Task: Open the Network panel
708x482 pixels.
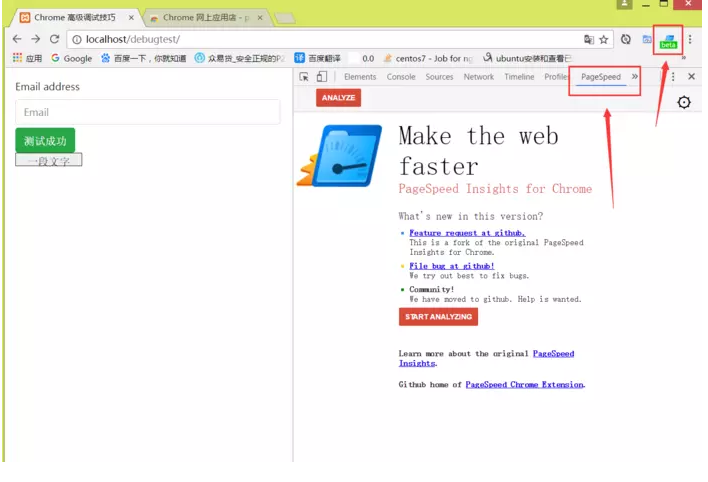Action: (x=479, y=77)
